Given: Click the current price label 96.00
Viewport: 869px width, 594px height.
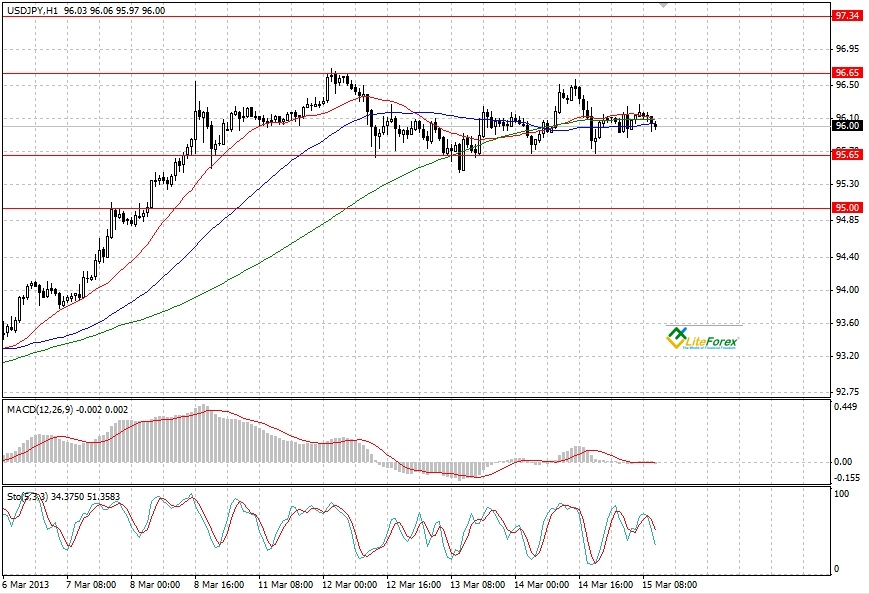Looking at the screenshot, I should pos(847,126).
